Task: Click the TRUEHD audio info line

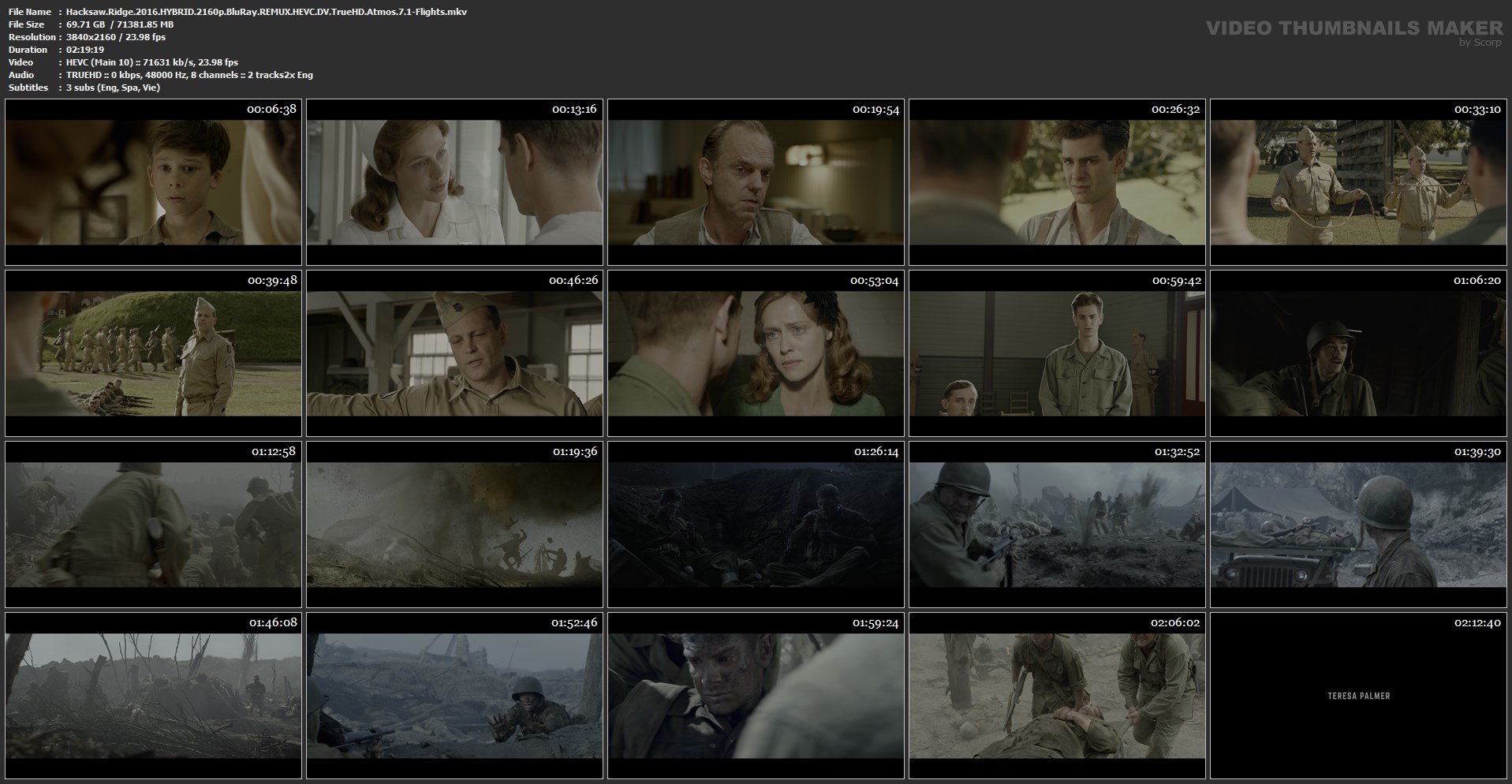Action: coord(189,75)
